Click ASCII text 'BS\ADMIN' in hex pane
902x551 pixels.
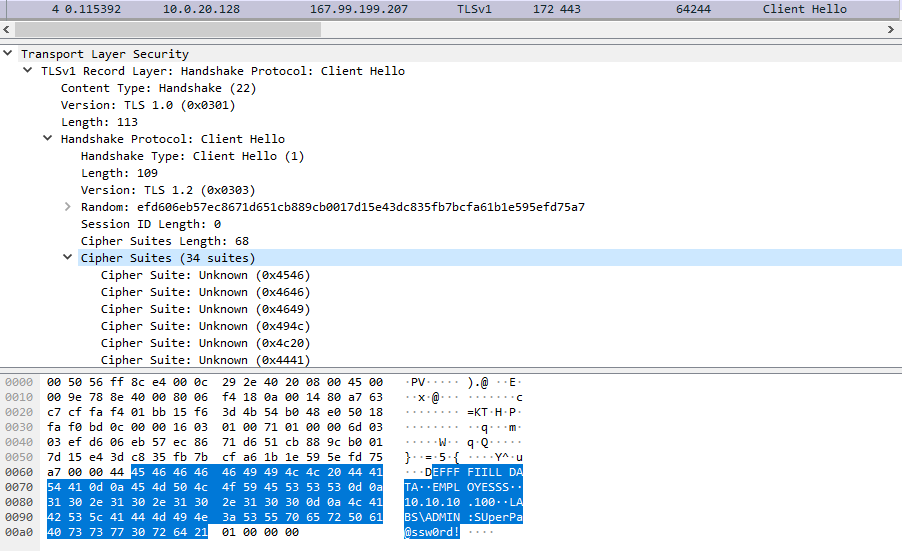click(432, 516)
